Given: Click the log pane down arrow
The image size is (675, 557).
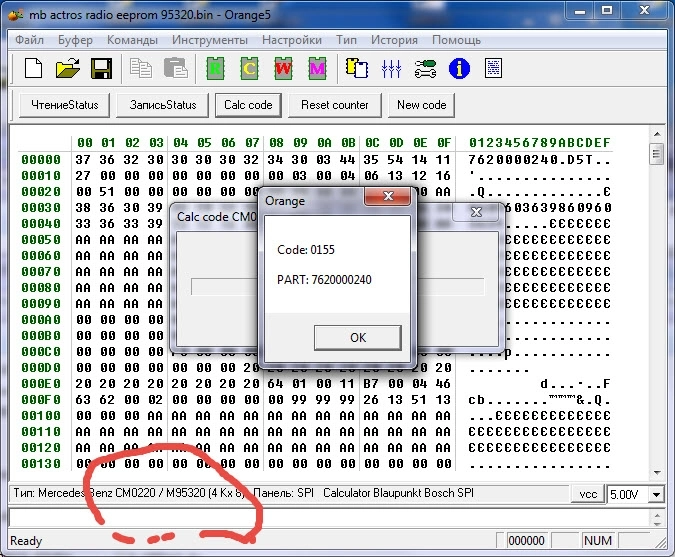Looking at the screenshot, I should [x=657, y=523].
